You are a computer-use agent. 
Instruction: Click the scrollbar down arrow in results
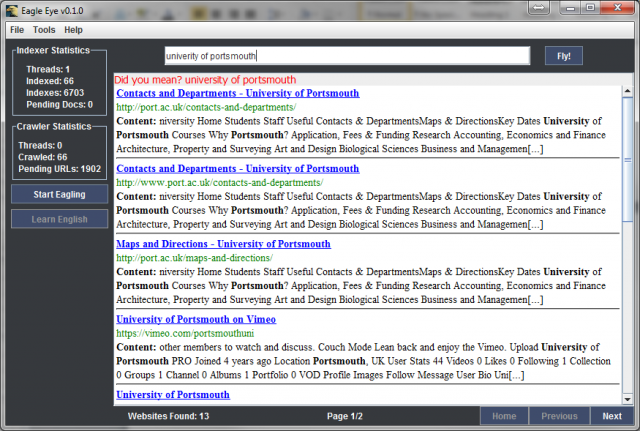pos(627,399)
